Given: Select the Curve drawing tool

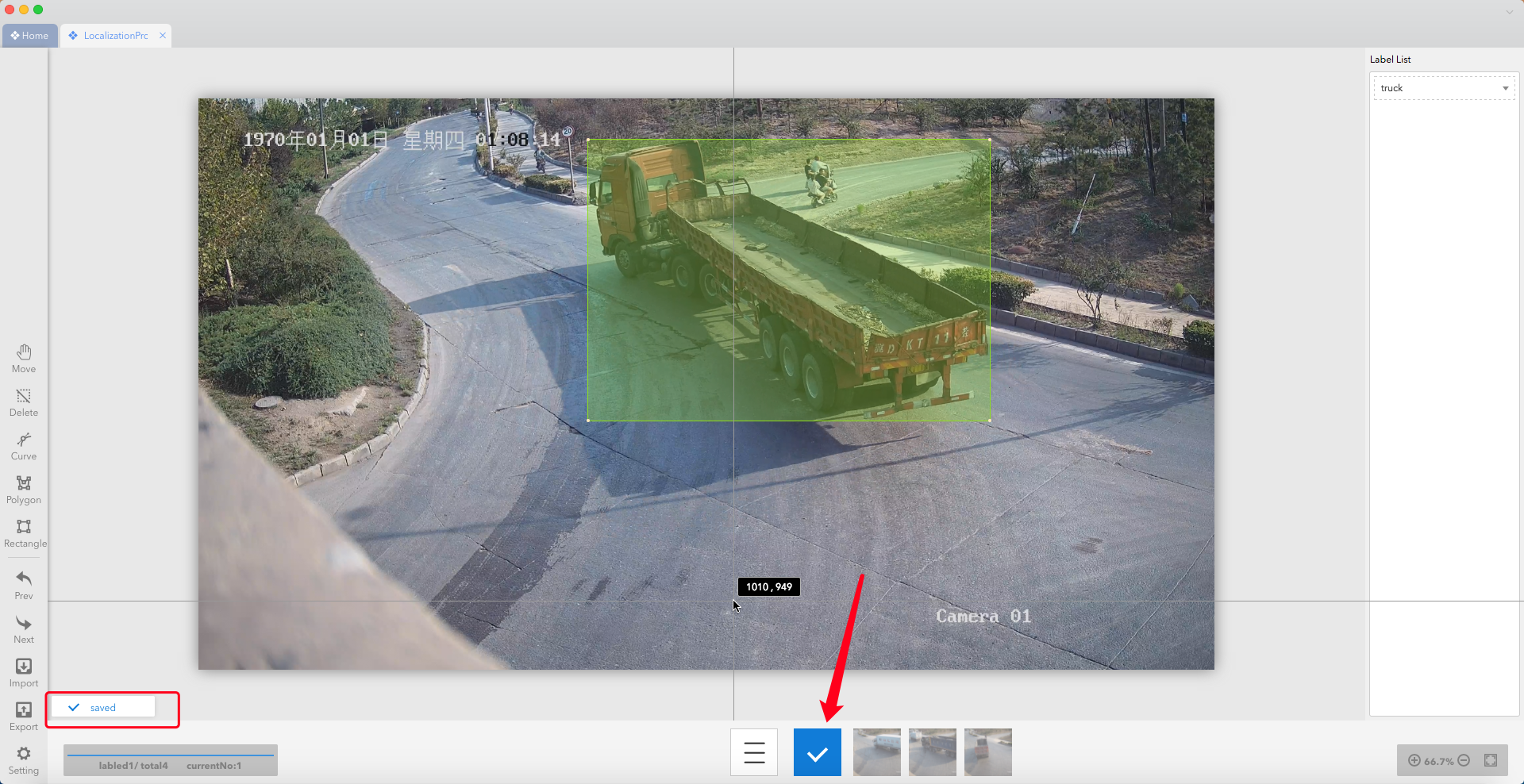Looking at the screenshot, I should [x=24, y=446].
